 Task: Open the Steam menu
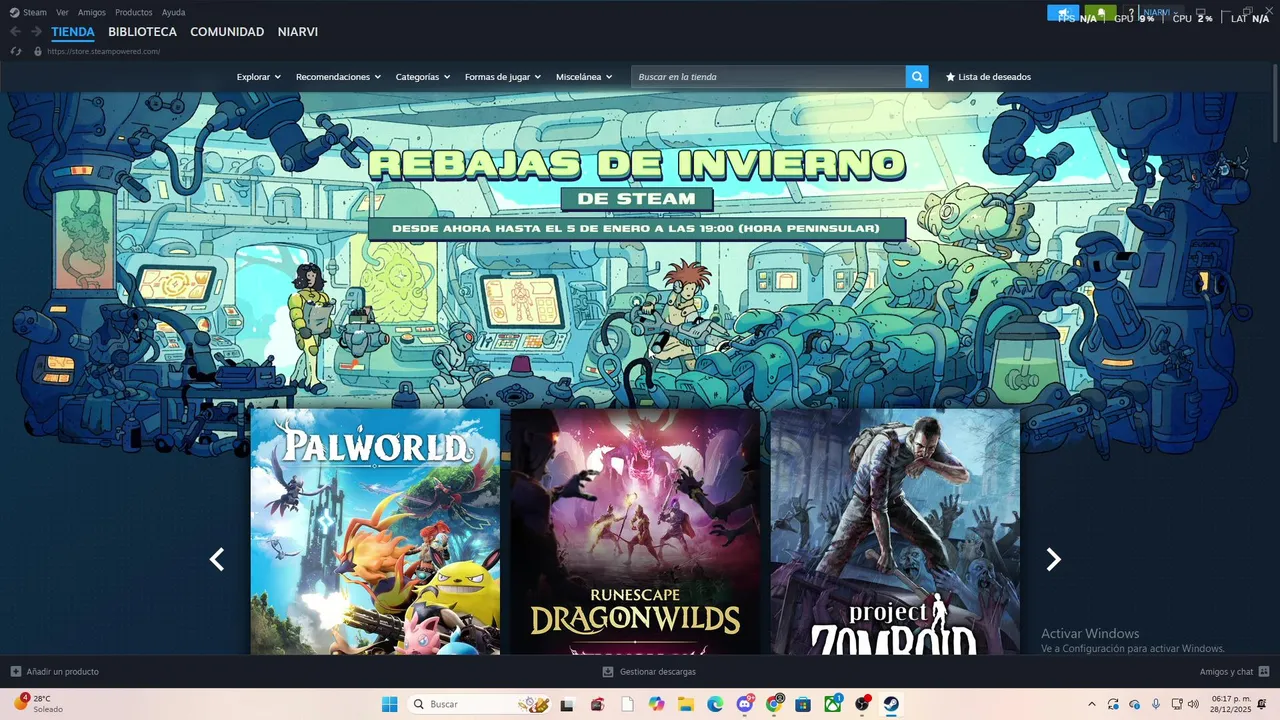click(28, 12)
